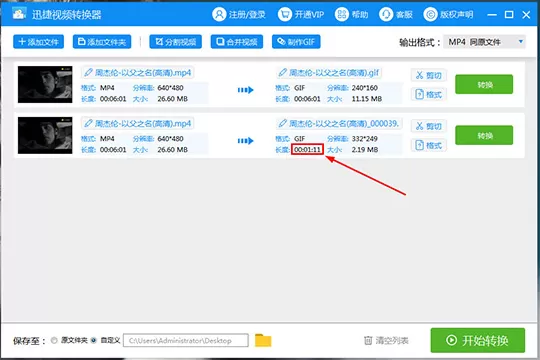
Task: Open 注册/登录 (register/login) in title bar
Action: coord(239,14)
